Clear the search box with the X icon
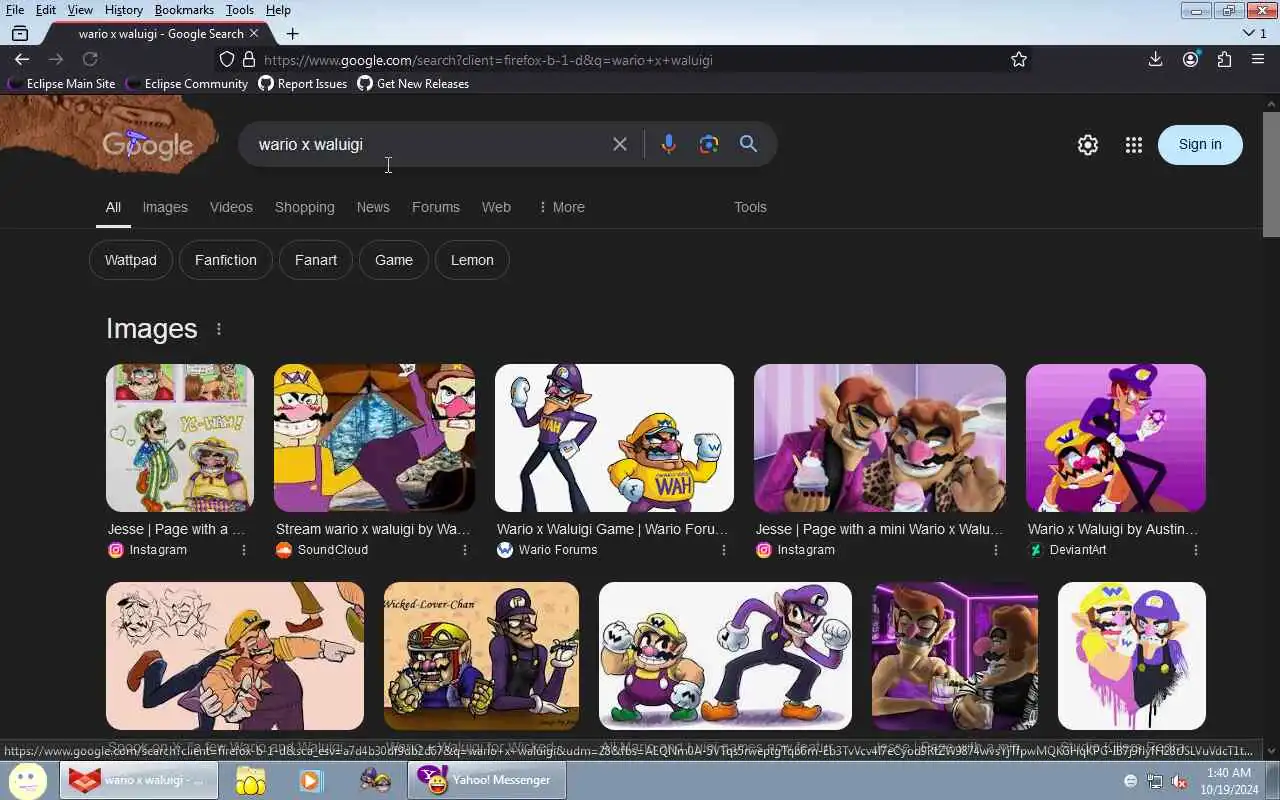 coord(620,144)
